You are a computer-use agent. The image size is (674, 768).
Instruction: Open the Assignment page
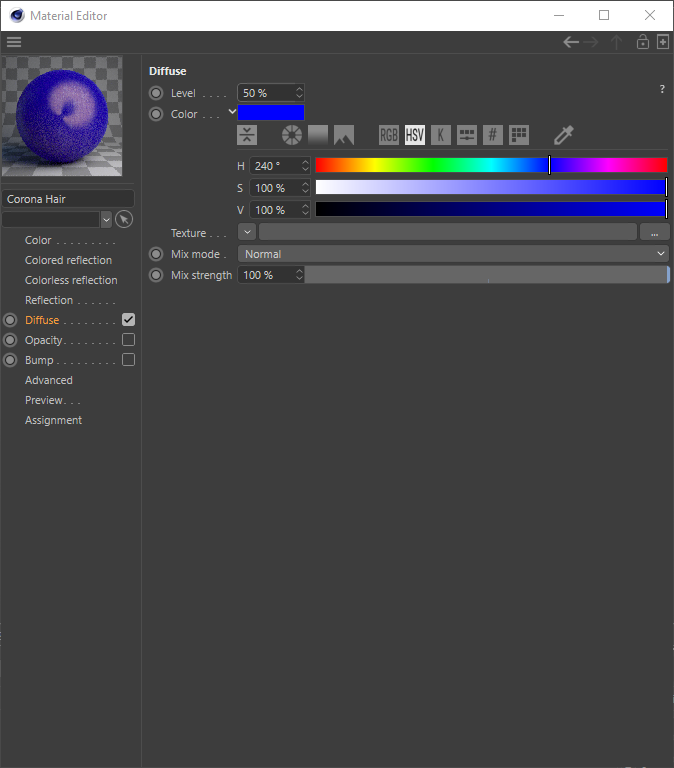click(x=53, y=421)
